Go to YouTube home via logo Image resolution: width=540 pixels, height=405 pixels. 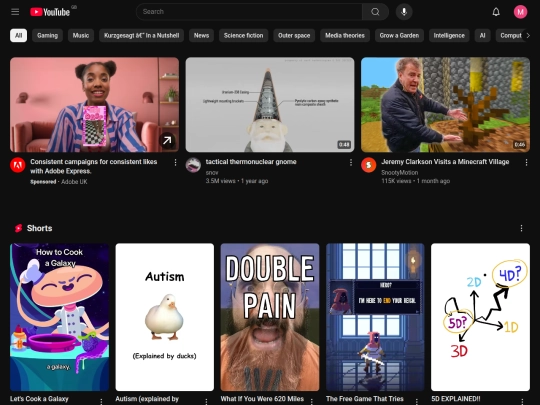point(50,12)
